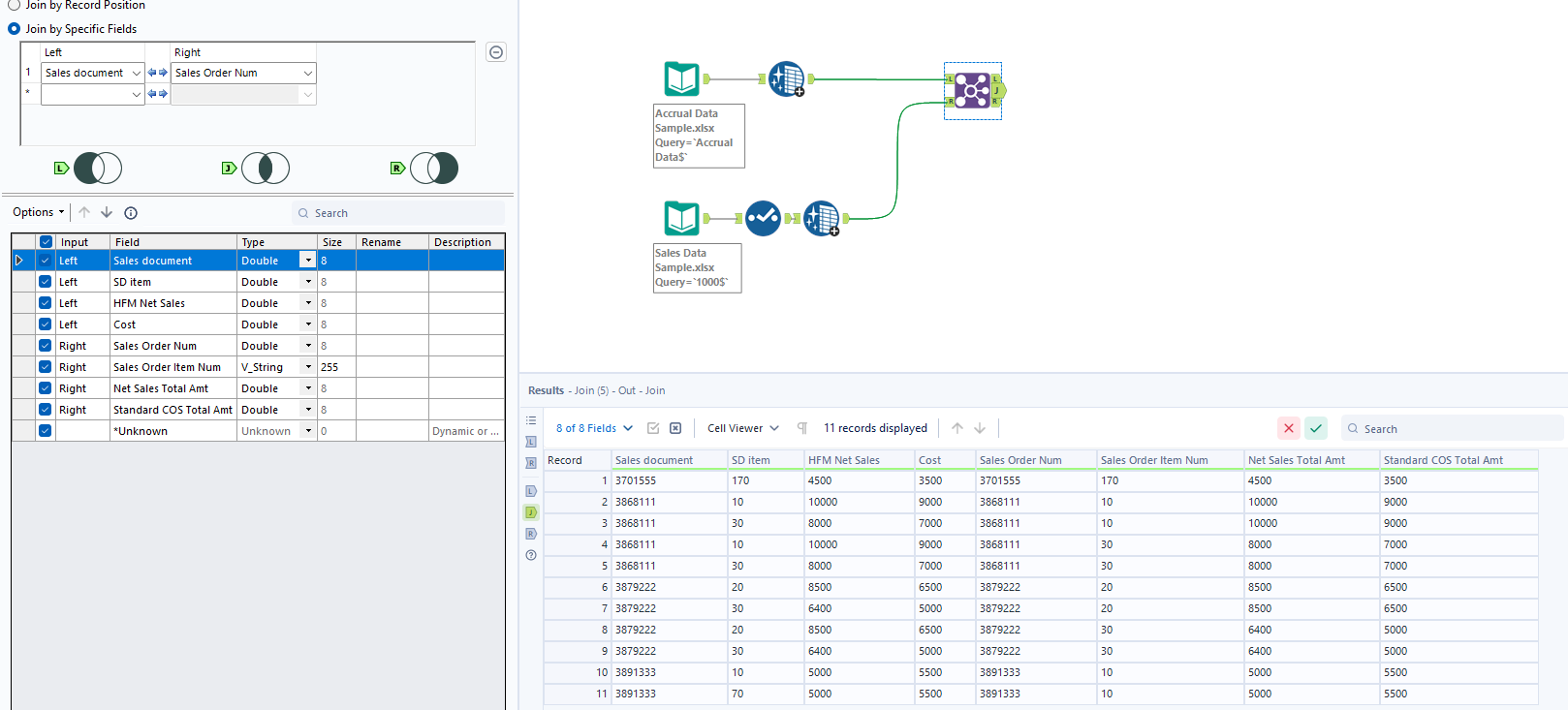Select the Accrual Data input tool icon
This screenshot has width=1568, height=710.
pos(682,78)
